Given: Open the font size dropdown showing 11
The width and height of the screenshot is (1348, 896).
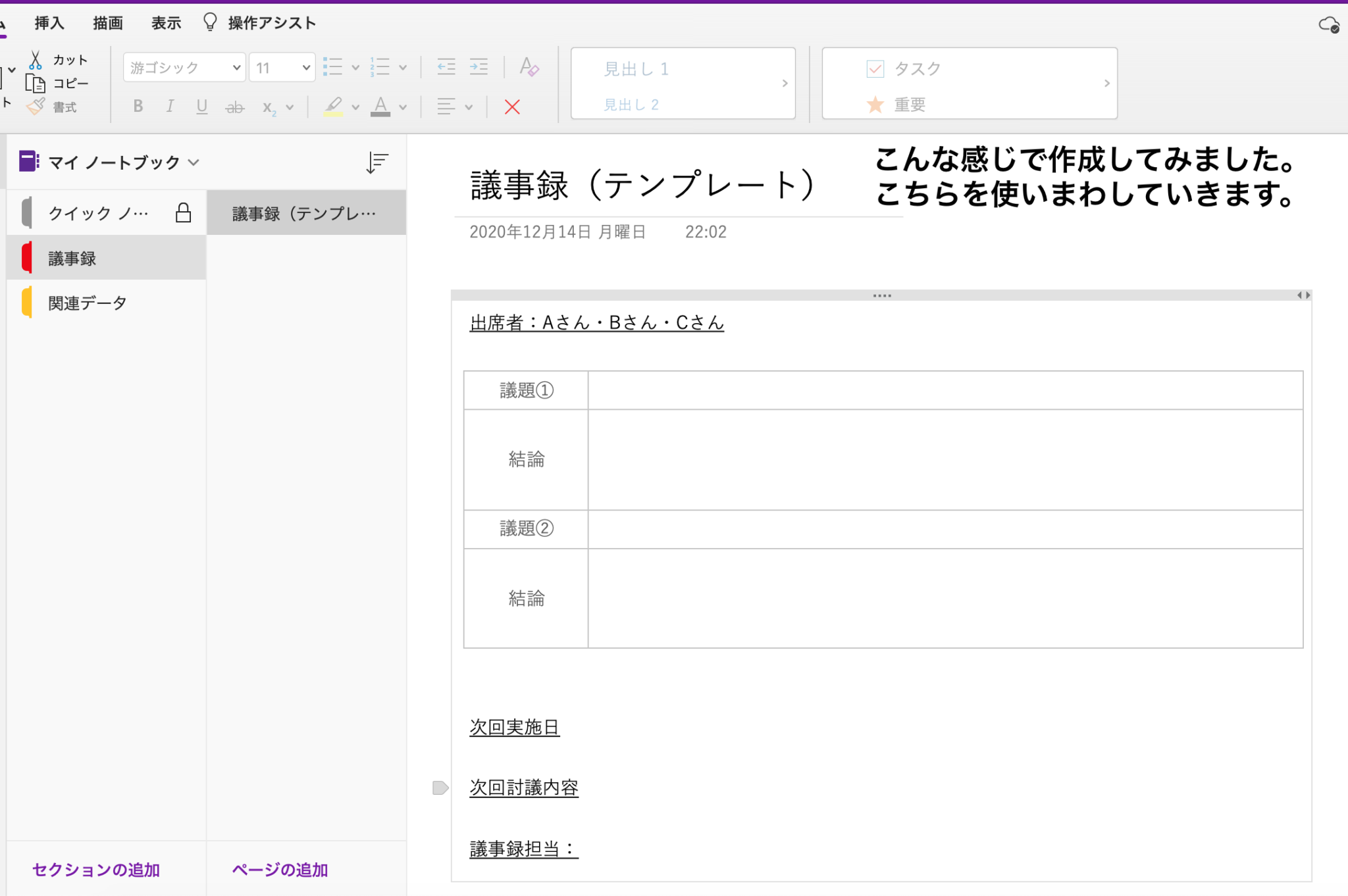Looking at the screenshot, I should coord(282,66).
